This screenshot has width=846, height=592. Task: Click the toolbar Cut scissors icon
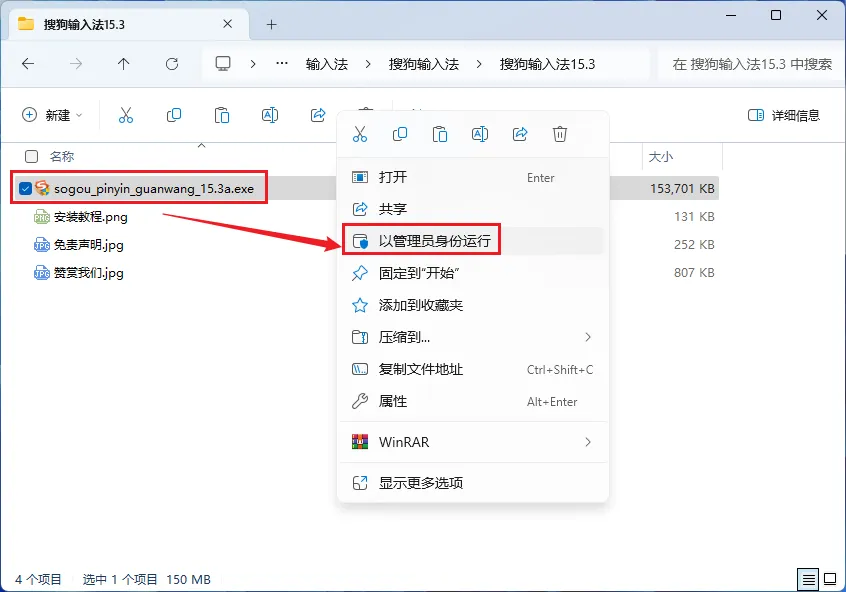pos(126,115)
